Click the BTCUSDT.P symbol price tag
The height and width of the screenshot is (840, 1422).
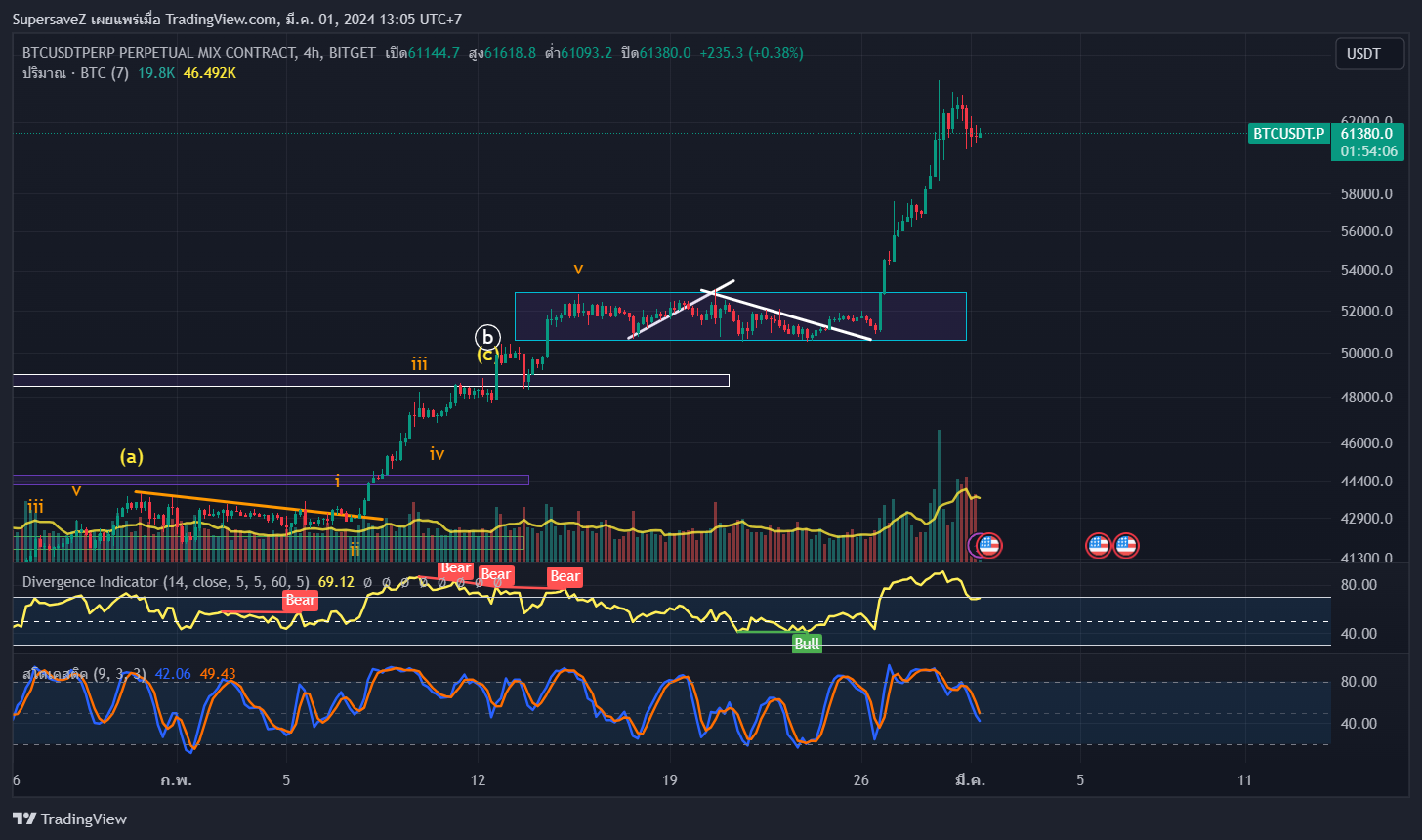(1288, 134)
